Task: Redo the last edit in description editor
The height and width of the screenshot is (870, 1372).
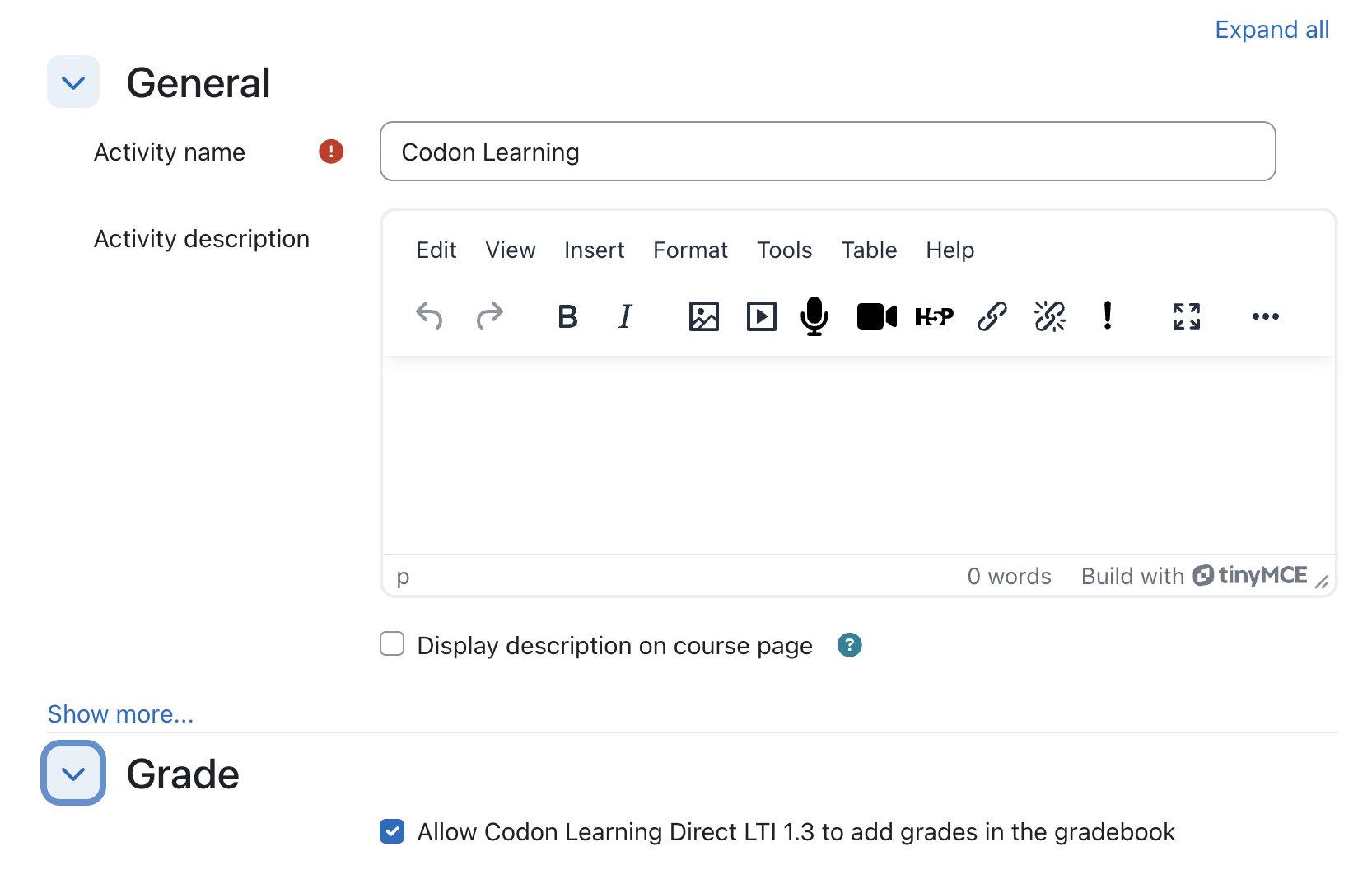Action: click(490, 316)
